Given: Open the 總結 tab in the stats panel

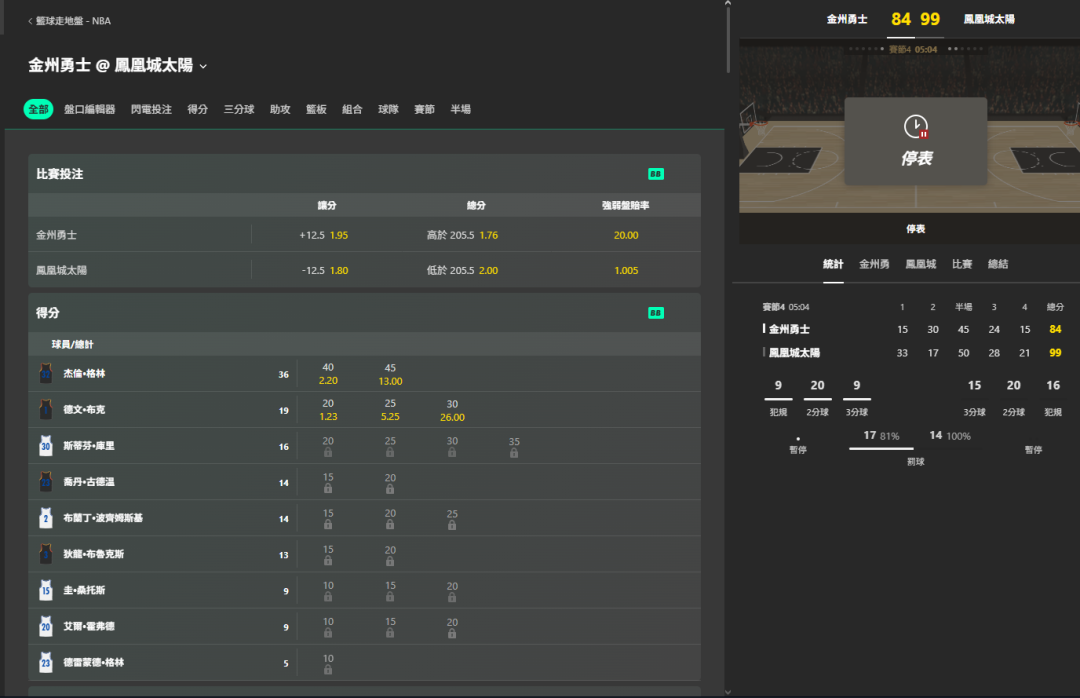Looking at the screenshot, I should tap(997, 264).
